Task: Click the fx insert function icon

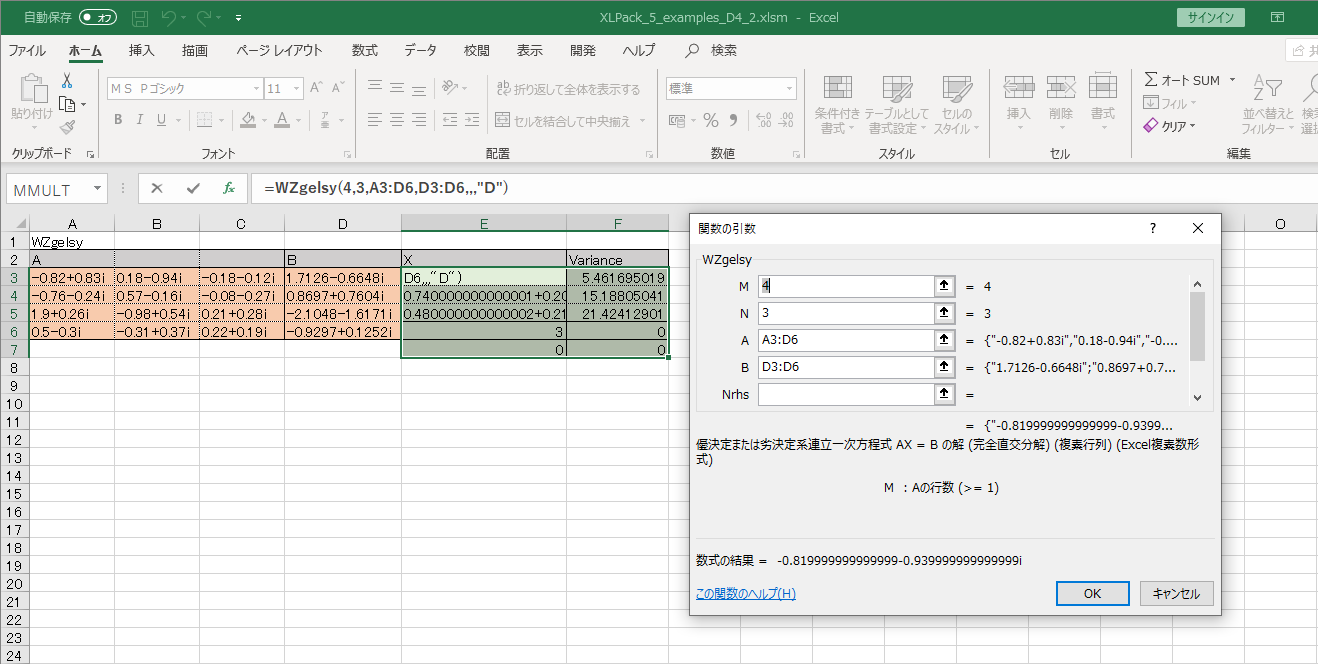Action: [x=229, y=188]
